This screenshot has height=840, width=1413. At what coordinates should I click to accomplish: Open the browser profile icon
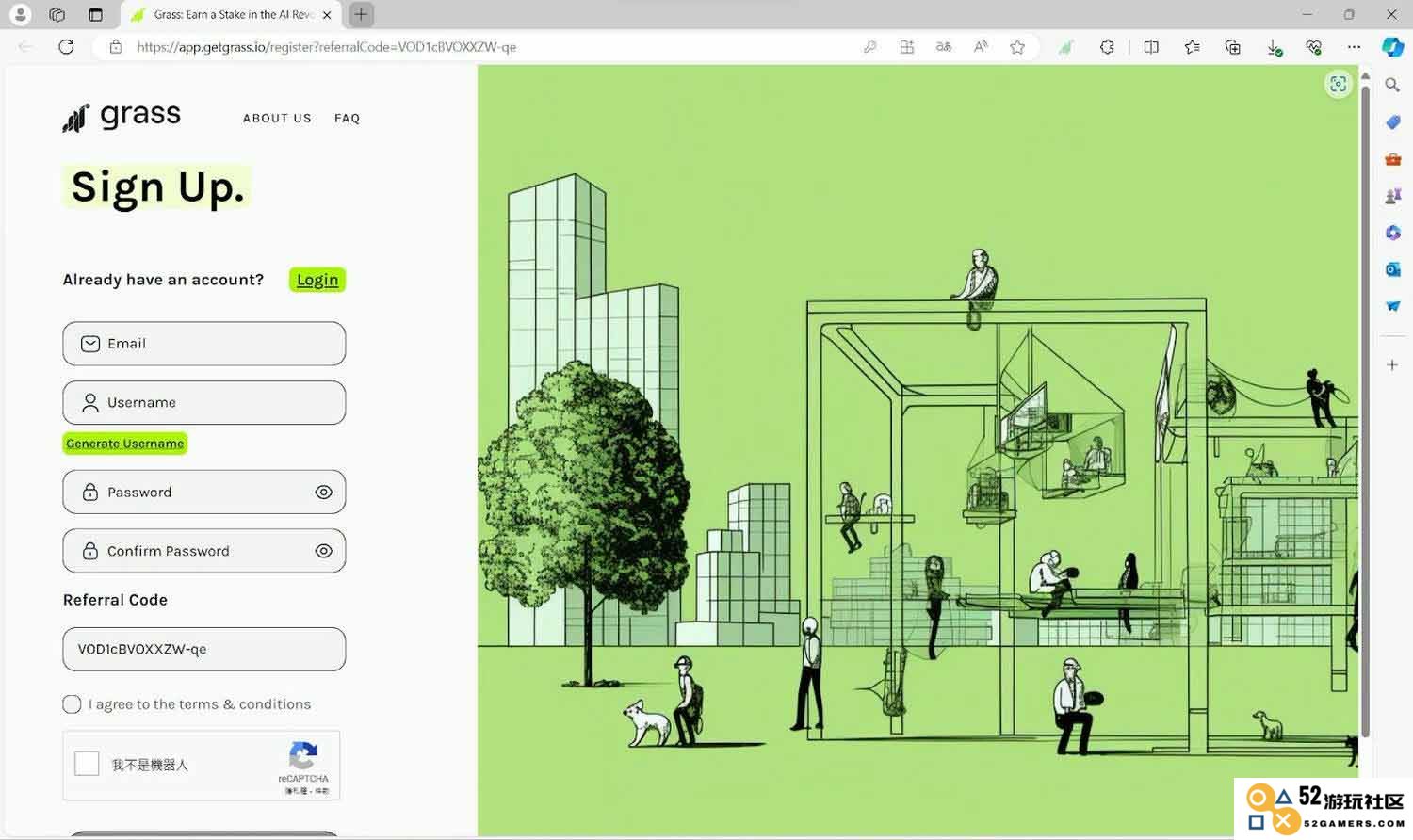(x=20, y=14)
